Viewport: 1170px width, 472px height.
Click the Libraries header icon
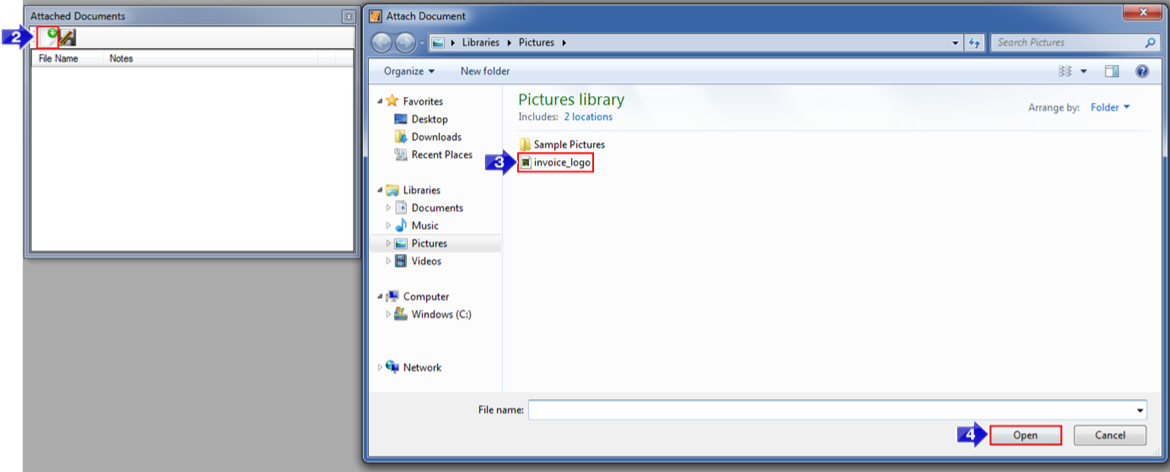coord(392,190)
